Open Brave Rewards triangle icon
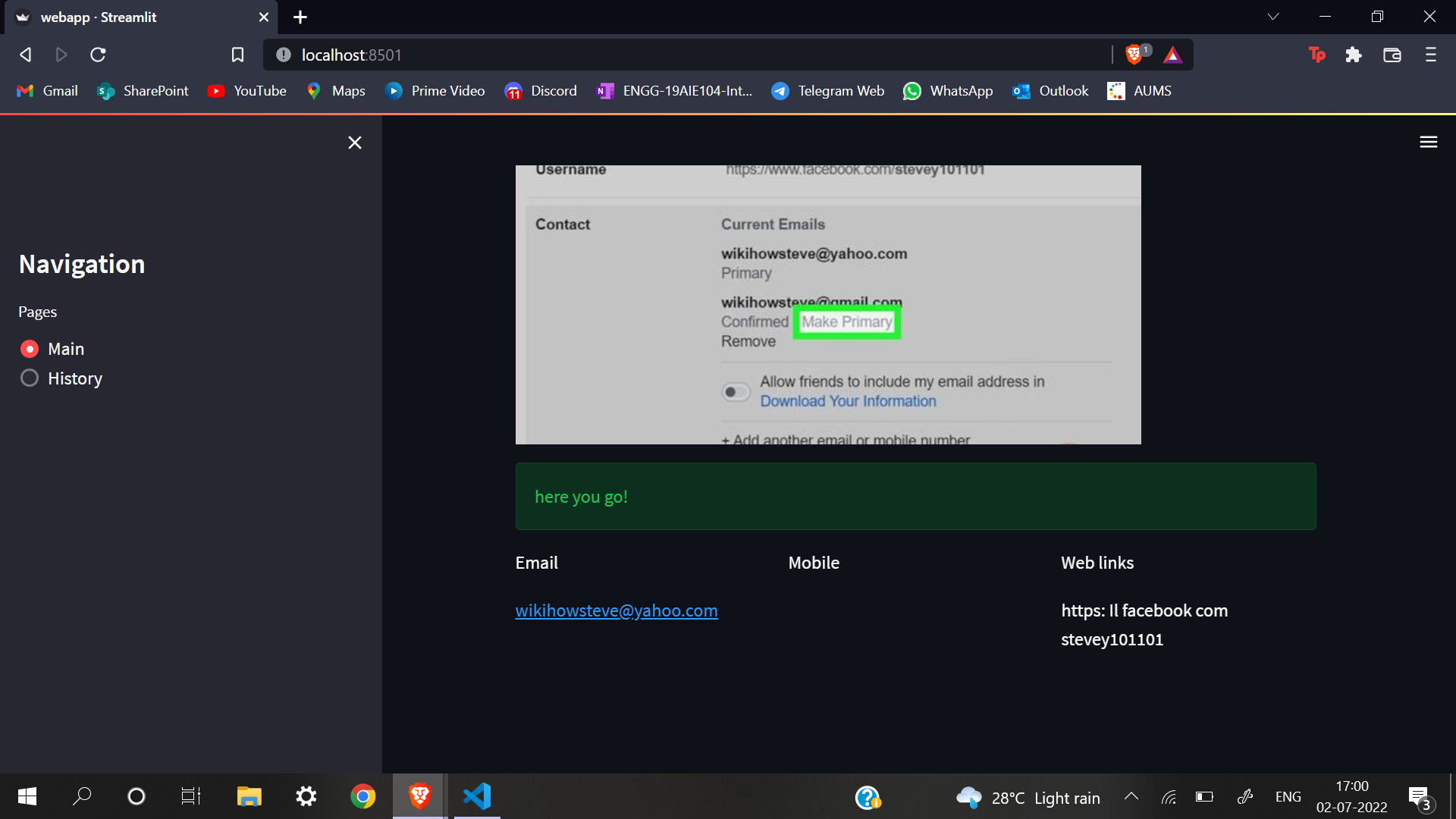1456x819 pixels. coord(1172,55)
